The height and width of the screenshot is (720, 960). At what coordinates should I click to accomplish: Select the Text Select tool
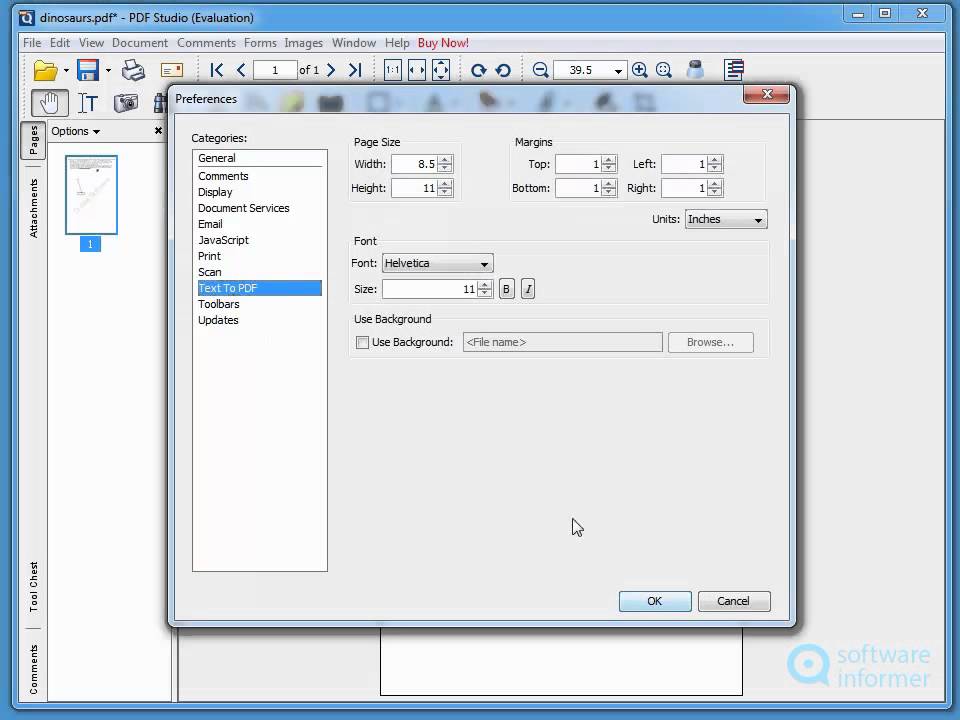point(88,103)
